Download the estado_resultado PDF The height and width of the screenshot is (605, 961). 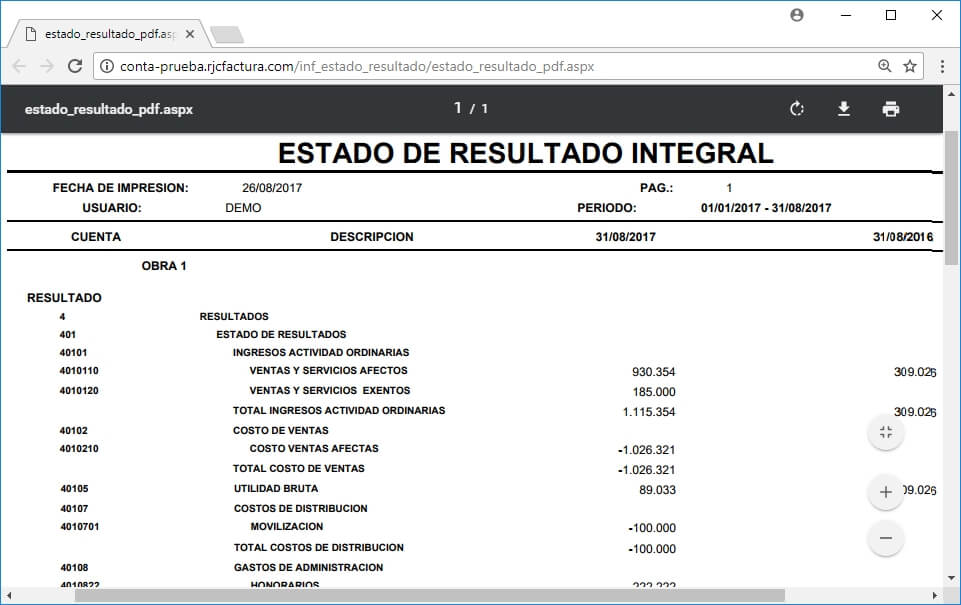tap(844, 108)
